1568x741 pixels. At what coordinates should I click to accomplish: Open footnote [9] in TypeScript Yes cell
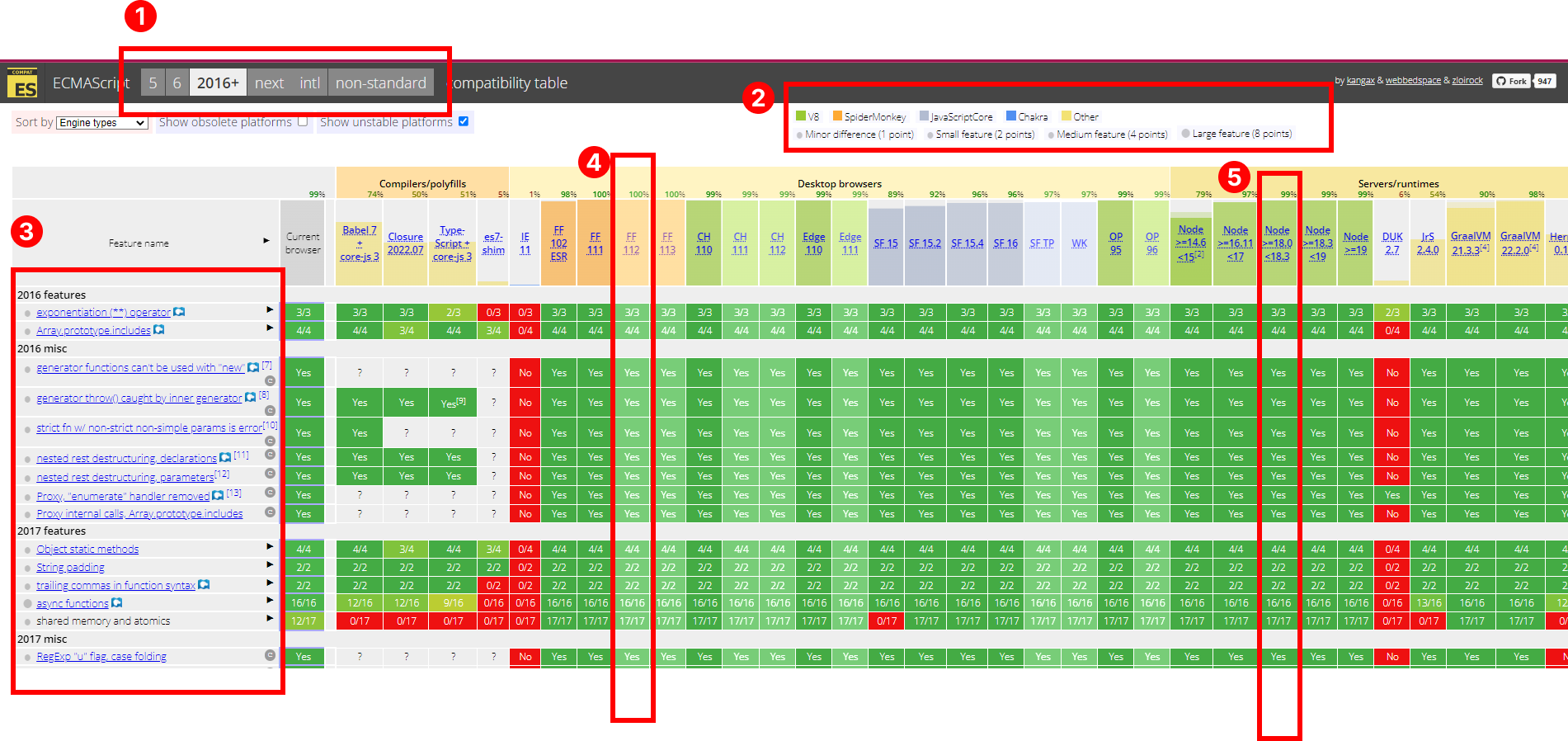(x=462, y=400)
